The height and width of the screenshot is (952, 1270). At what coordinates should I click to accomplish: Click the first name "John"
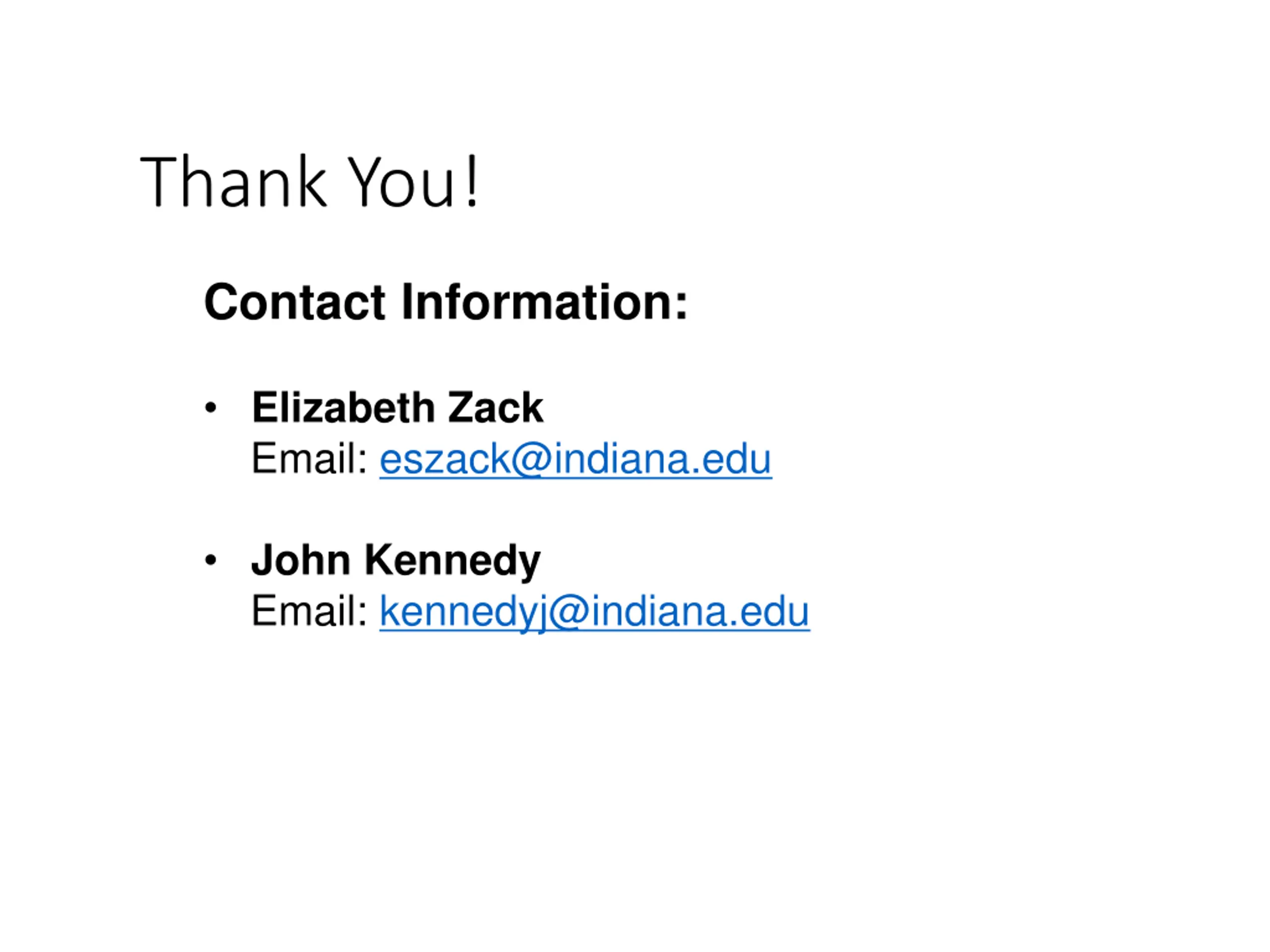(x=302, y=559)
